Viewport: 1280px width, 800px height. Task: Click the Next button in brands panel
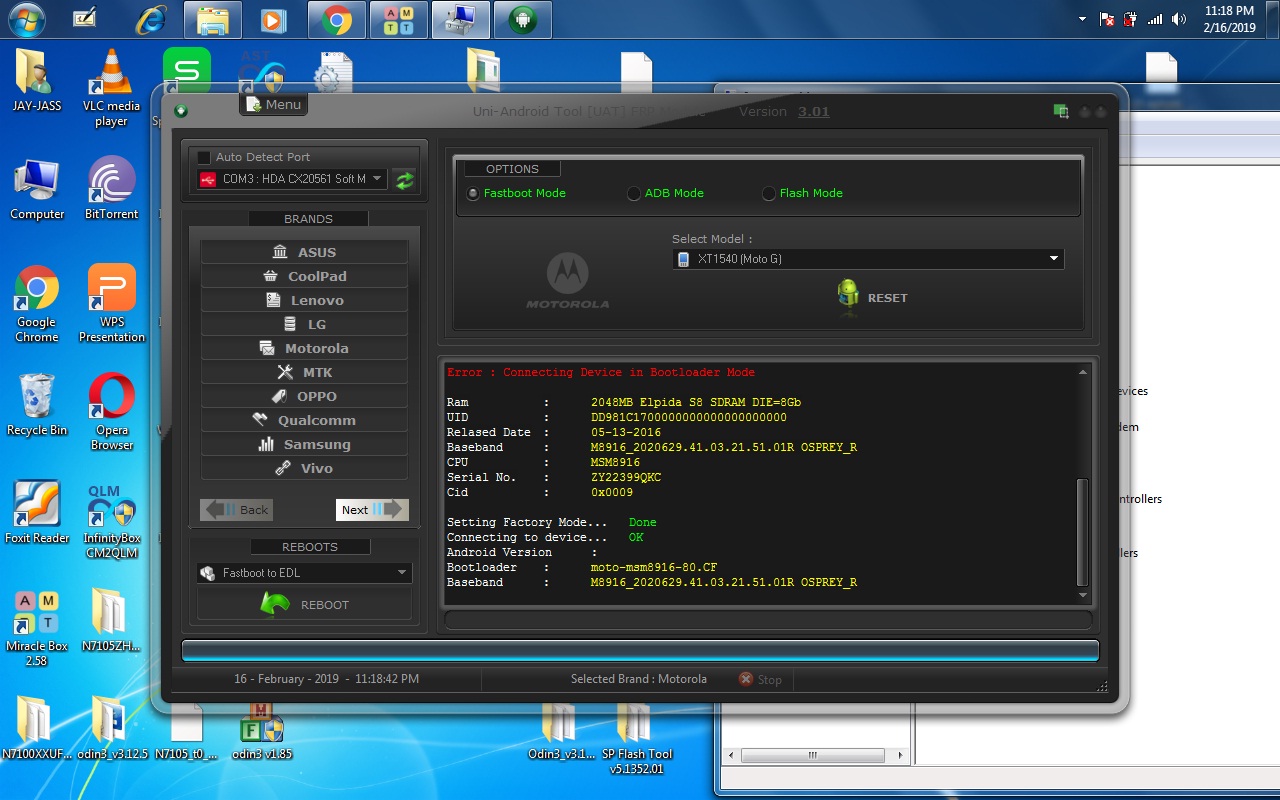(x=372, y=510)
